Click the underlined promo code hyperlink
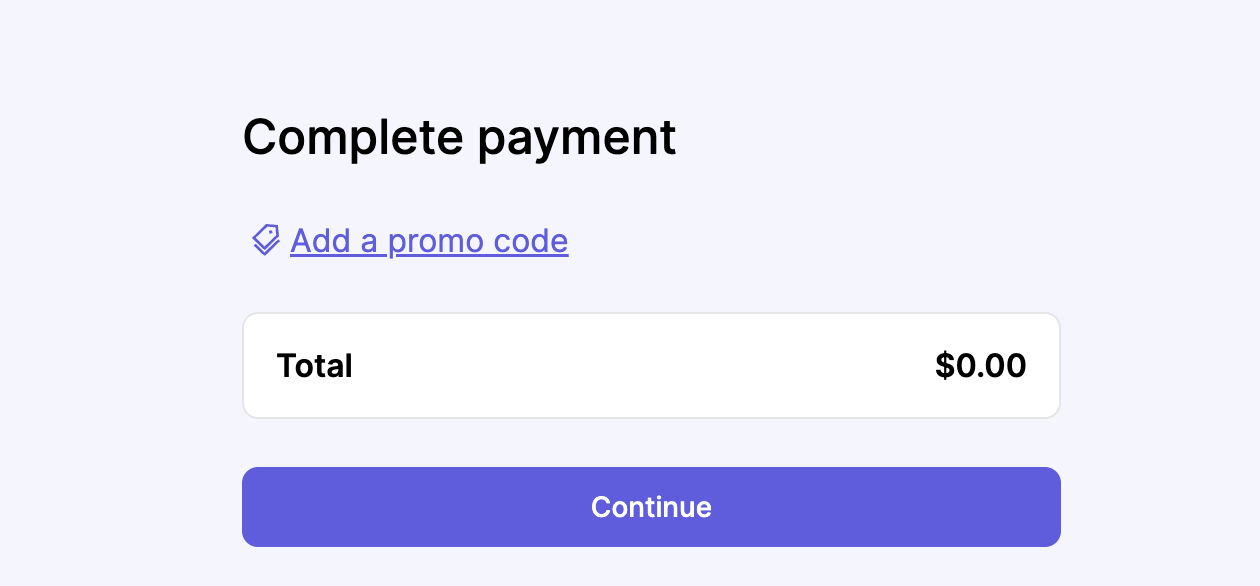The width and height of the screenshot is (1260, 586). tap(429, 241)
